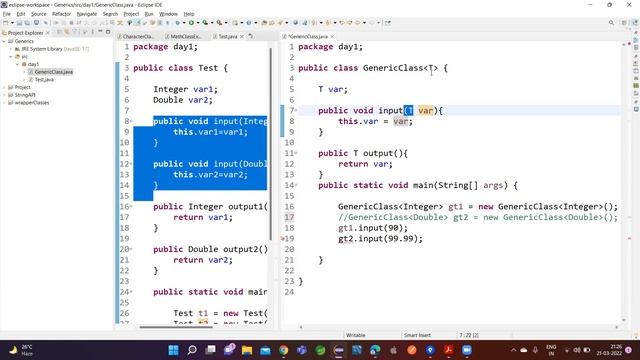
Task: Open the Refactor menu
Action: click(x=62, y=14)
